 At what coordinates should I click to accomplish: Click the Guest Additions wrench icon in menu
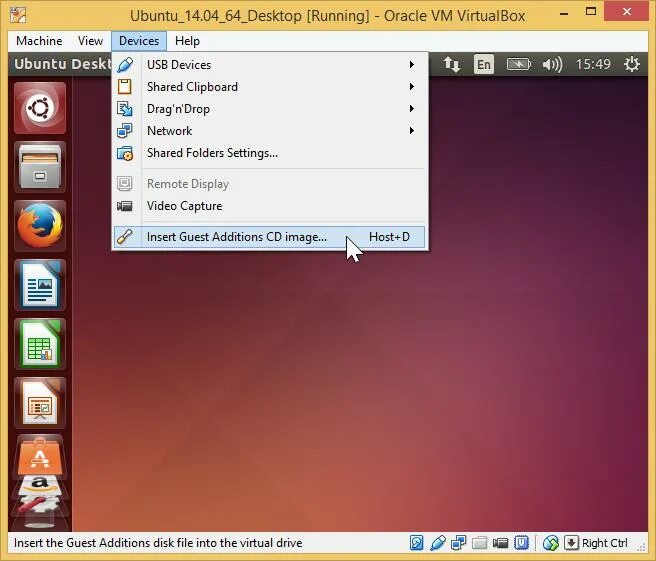[x=125, y=237]
